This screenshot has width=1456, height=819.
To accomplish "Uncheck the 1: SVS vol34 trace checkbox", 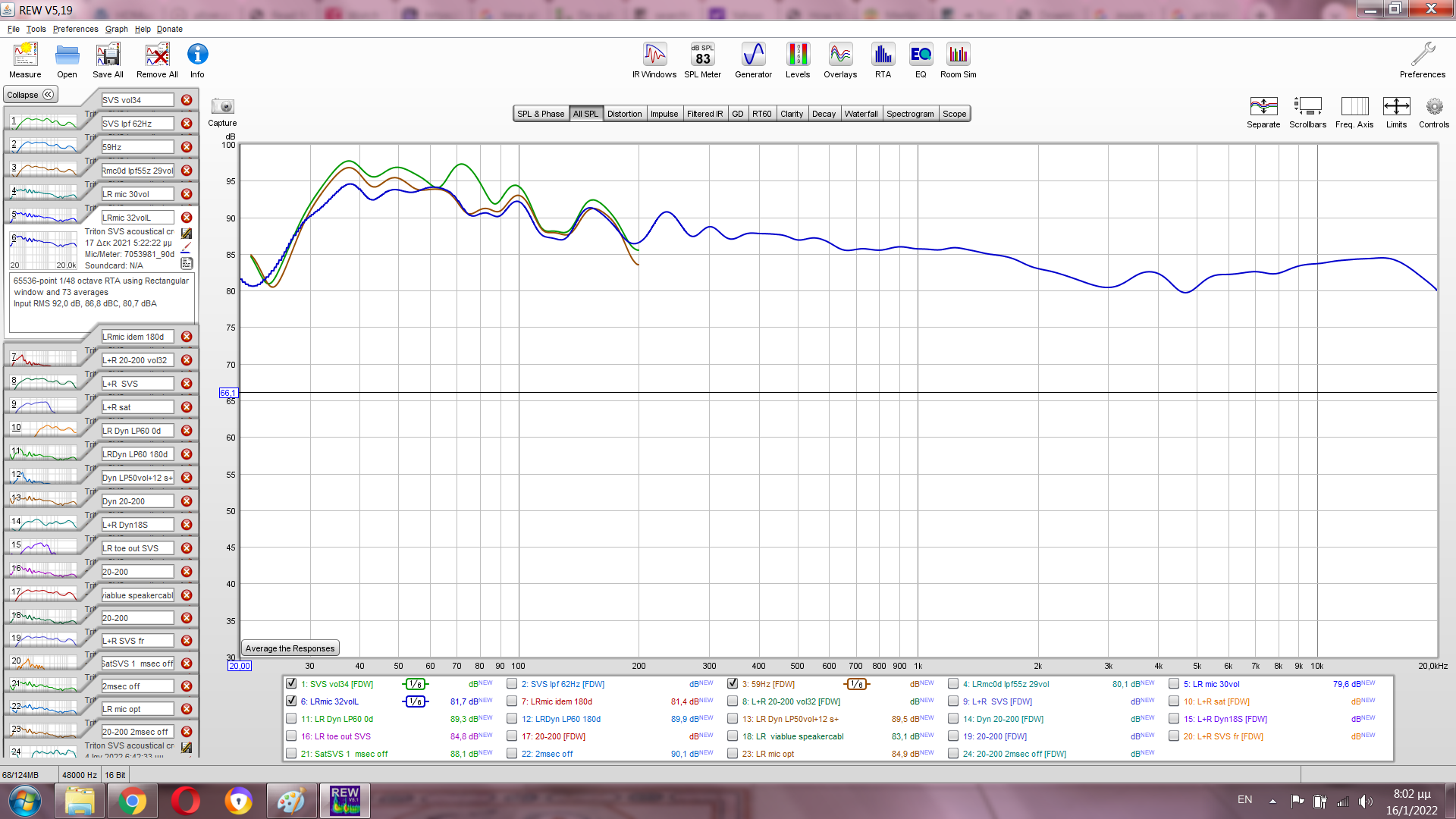I will (x=291, y=684).
